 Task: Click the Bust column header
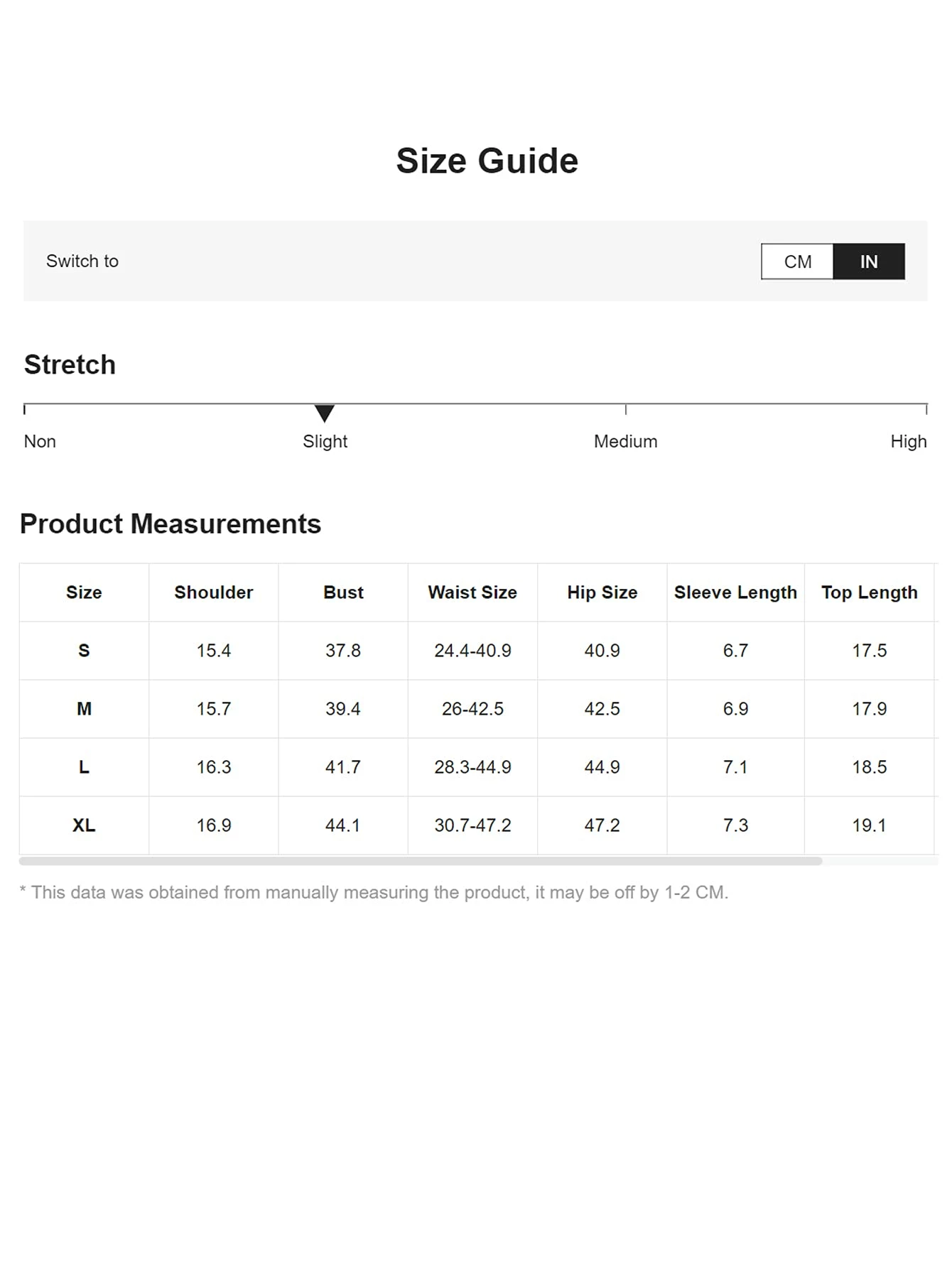pos(343,592)
